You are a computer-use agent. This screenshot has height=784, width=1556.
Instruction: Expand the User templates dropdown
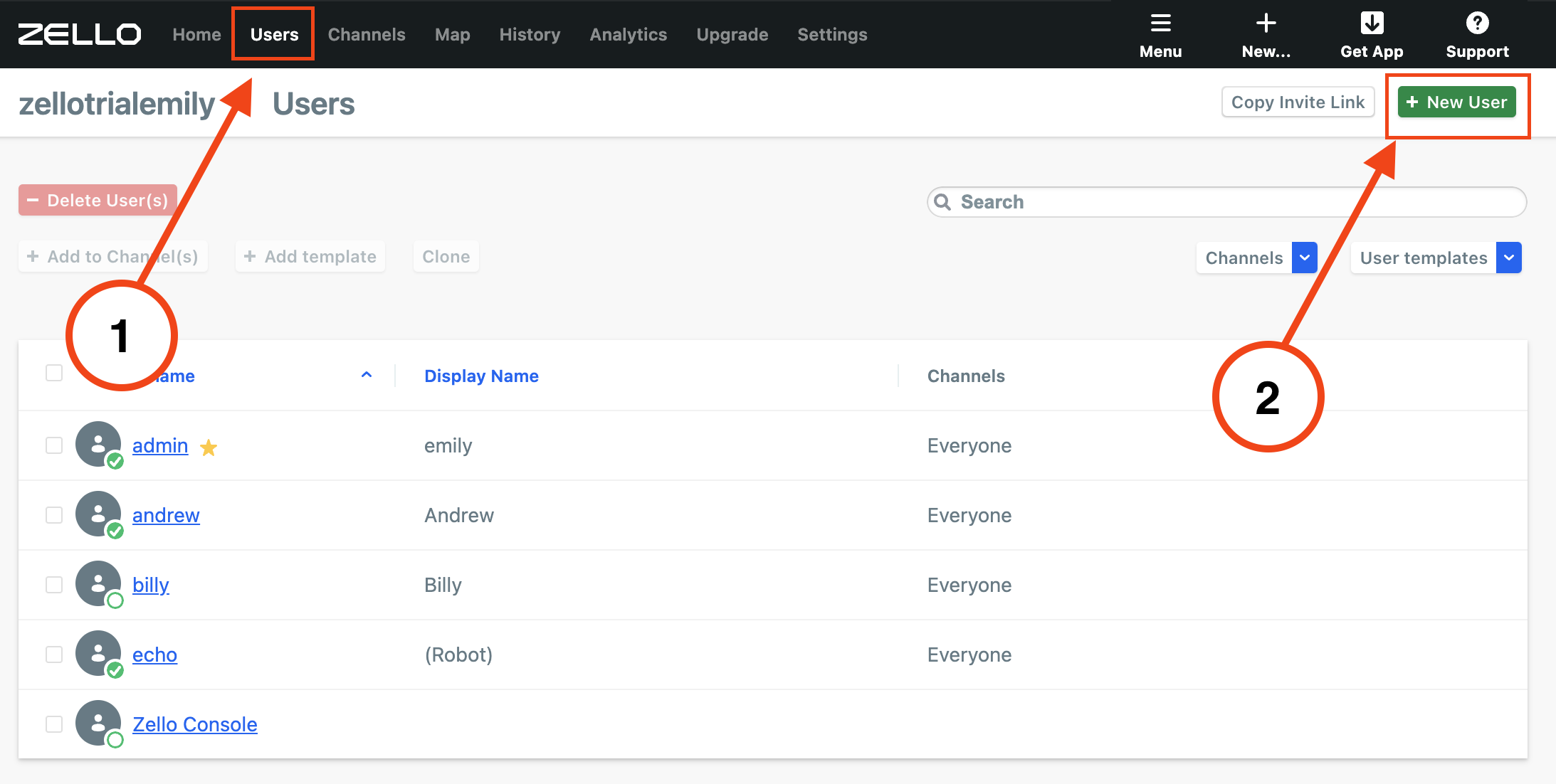click(x=1508, y=258)
